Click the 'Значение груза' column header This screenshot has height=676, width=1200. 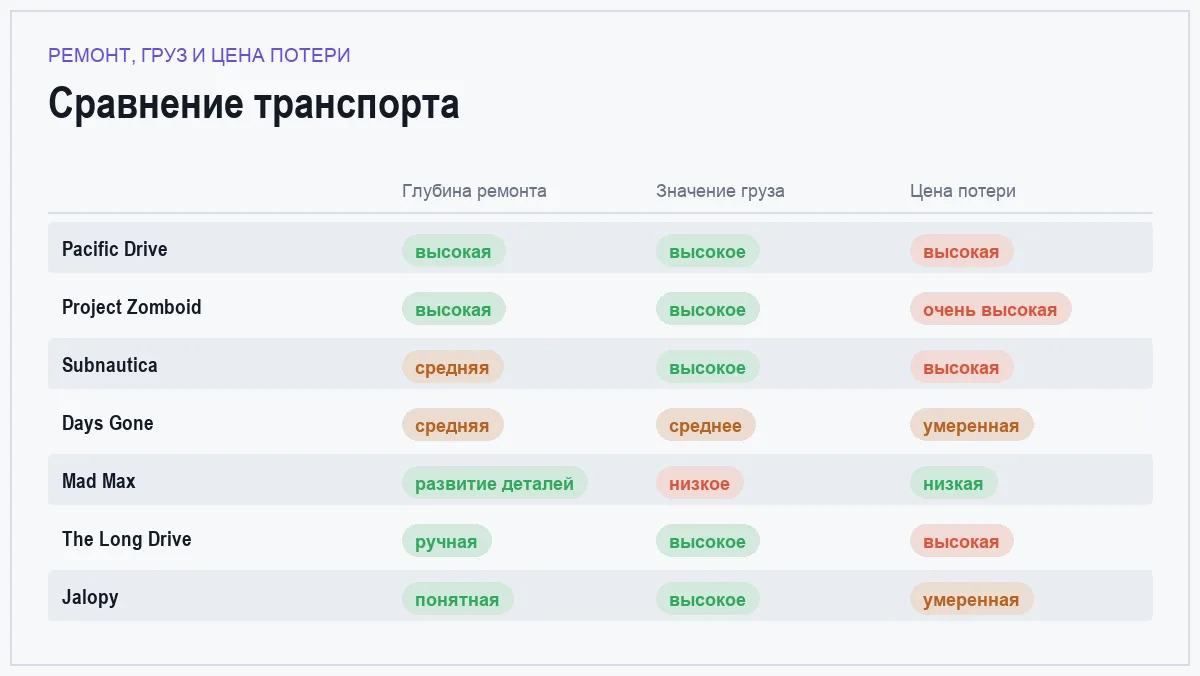(x=720, y=191)
